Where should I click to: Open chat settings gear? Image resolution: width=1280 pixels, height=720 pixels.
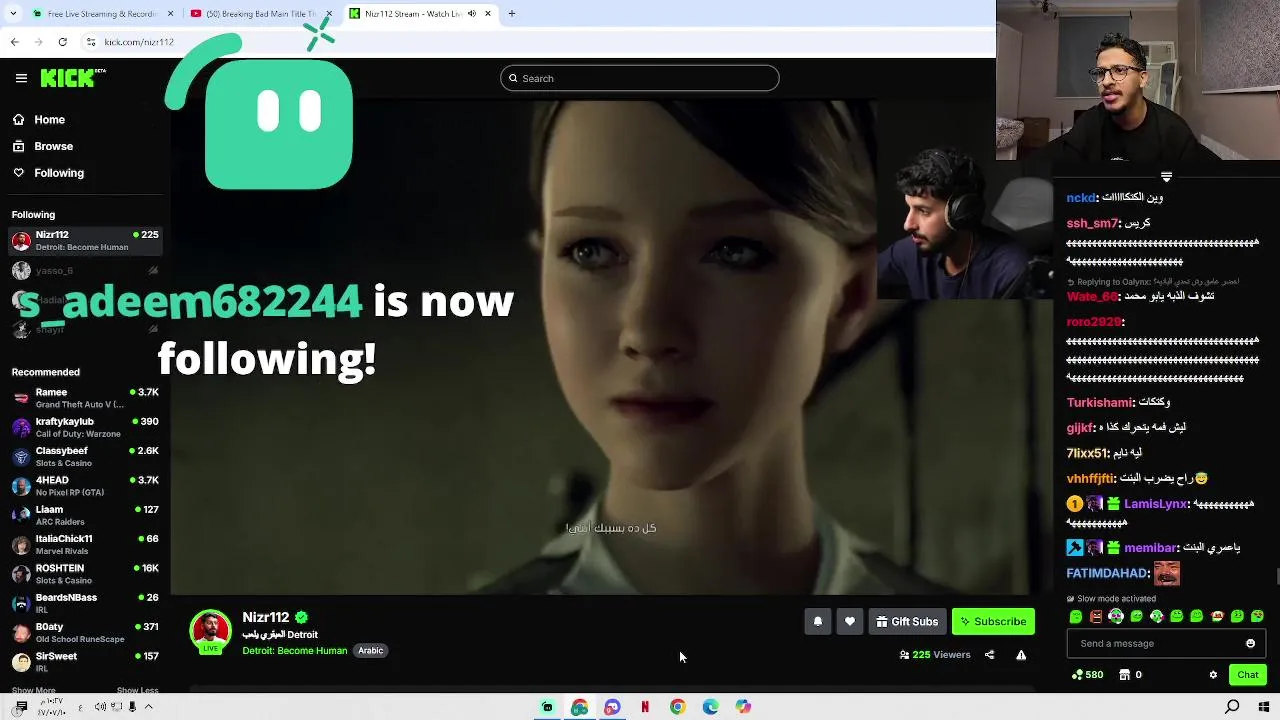1213,675
